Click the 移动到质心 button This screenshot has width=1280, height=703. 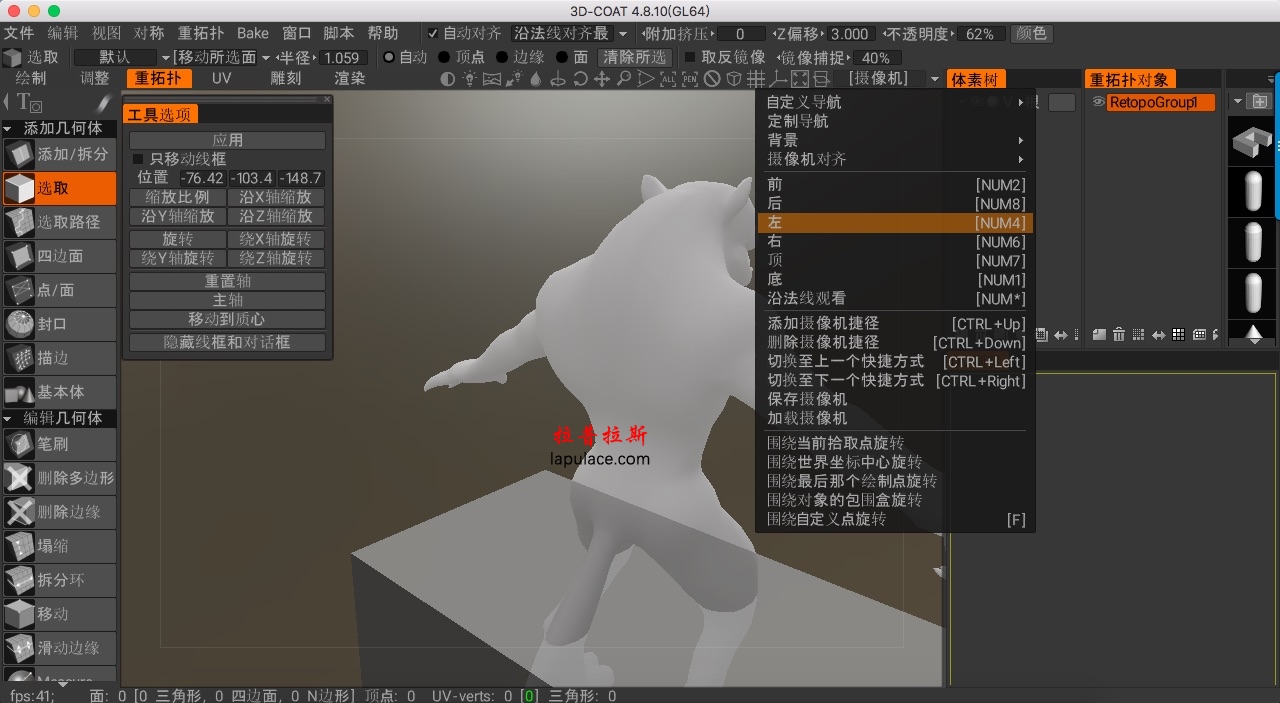tap(228, 319)
